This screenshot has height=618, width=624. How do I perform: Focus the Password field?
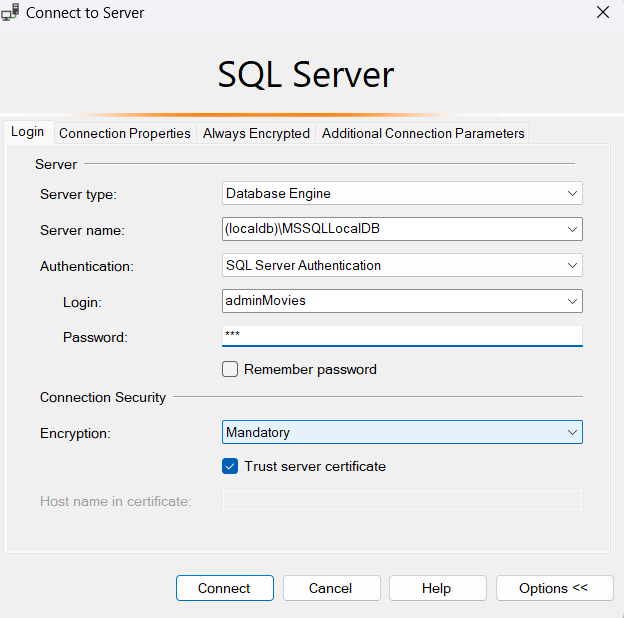tap(402, 336)
